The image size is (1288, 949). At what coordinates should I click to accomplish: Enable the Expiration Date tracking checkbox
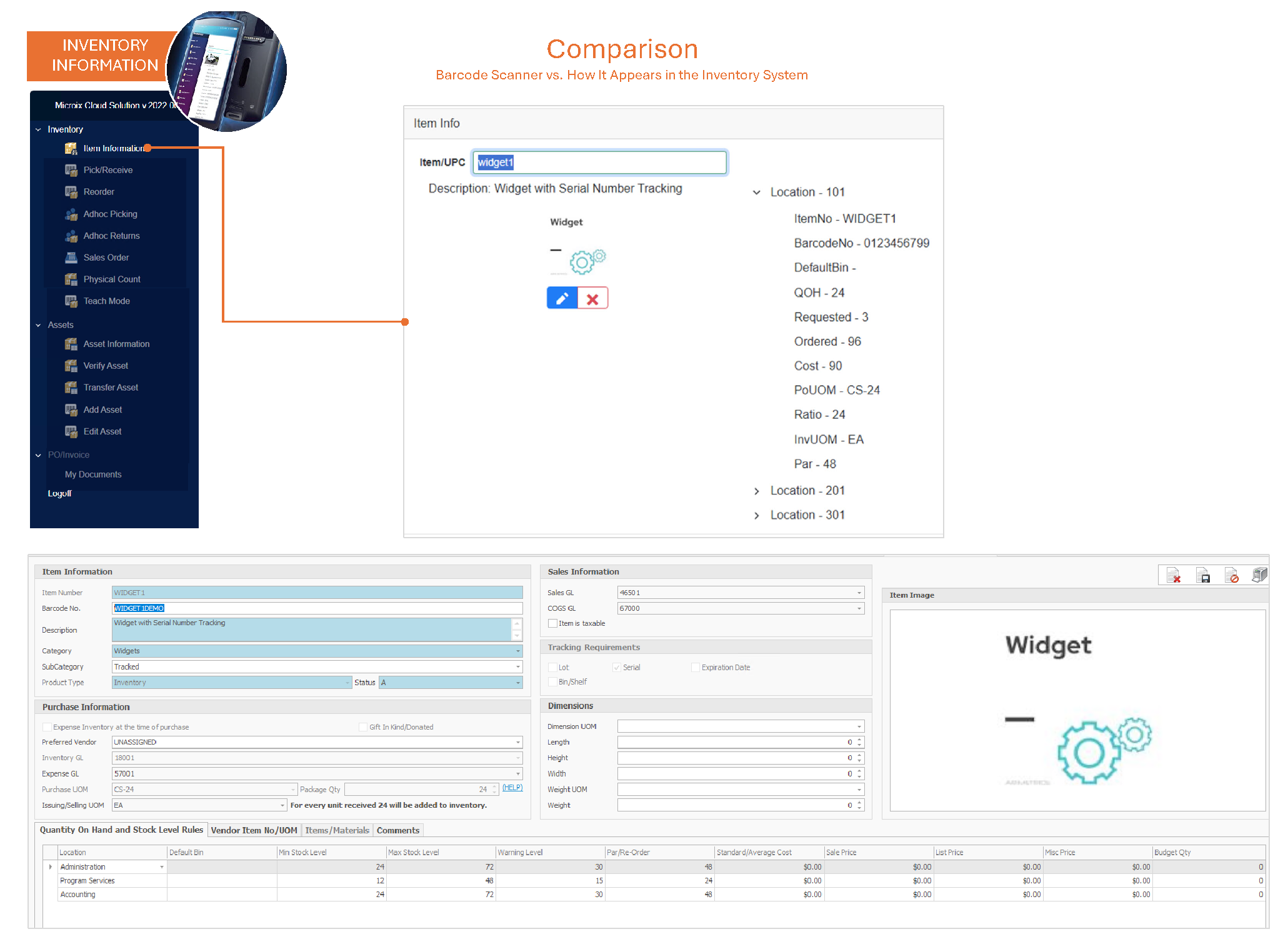(695, 668)
